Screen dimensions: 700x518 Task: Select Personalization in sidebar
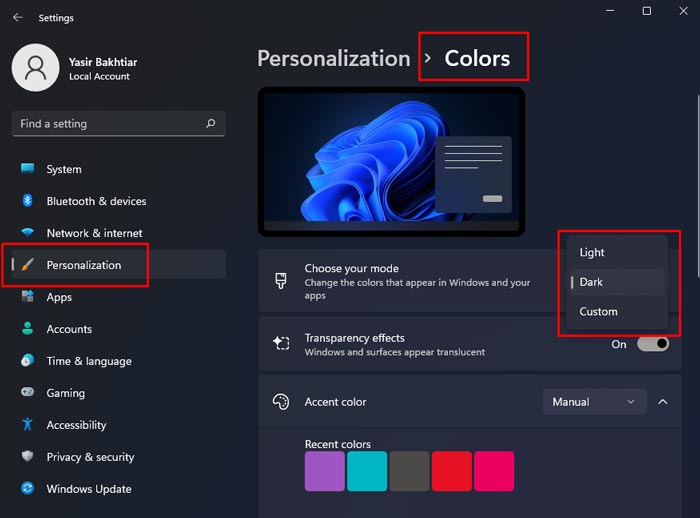click(118, 265)
